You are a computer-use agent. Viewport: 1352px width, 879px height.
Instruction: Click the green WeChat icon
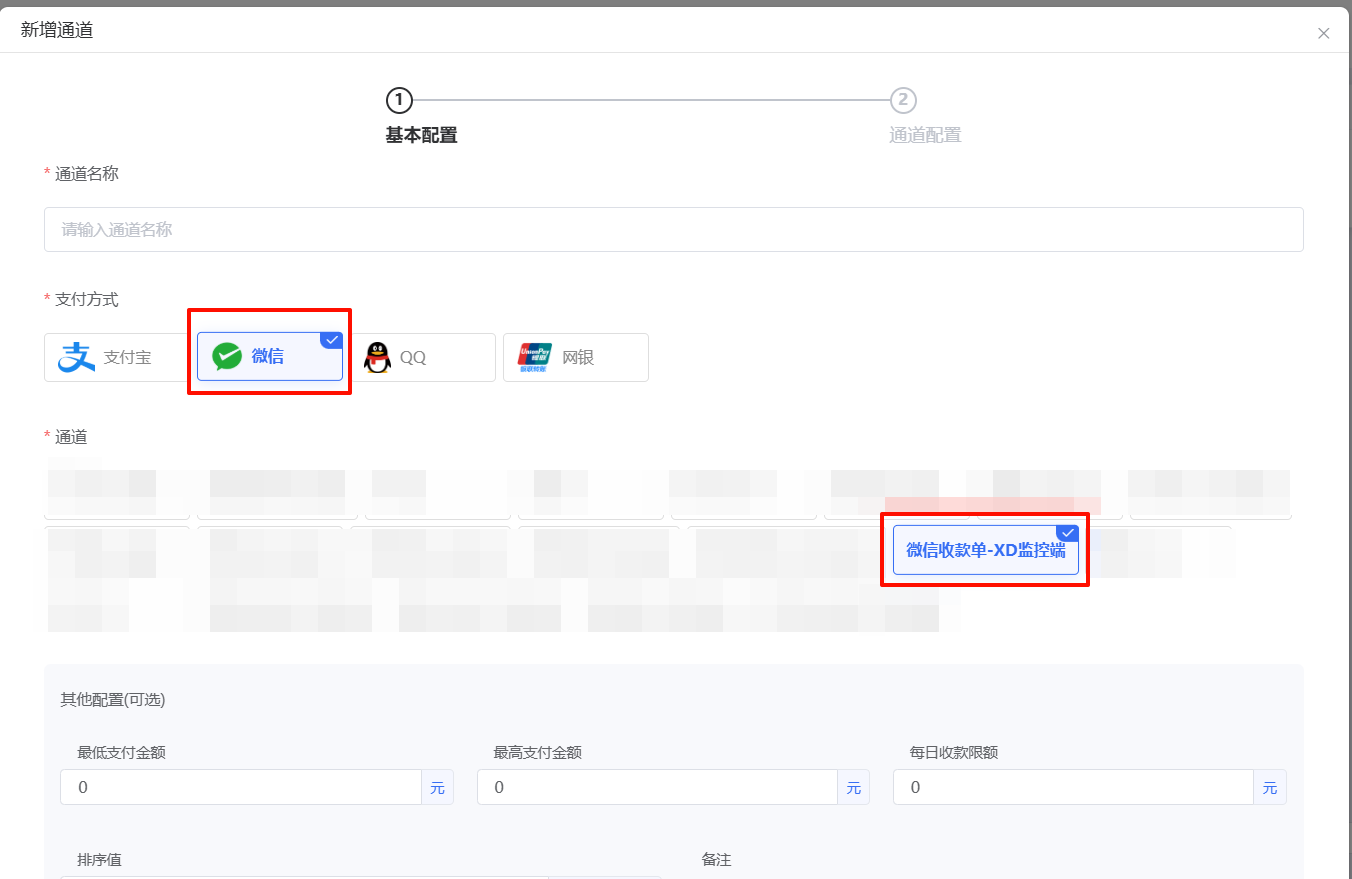[227, 356]
